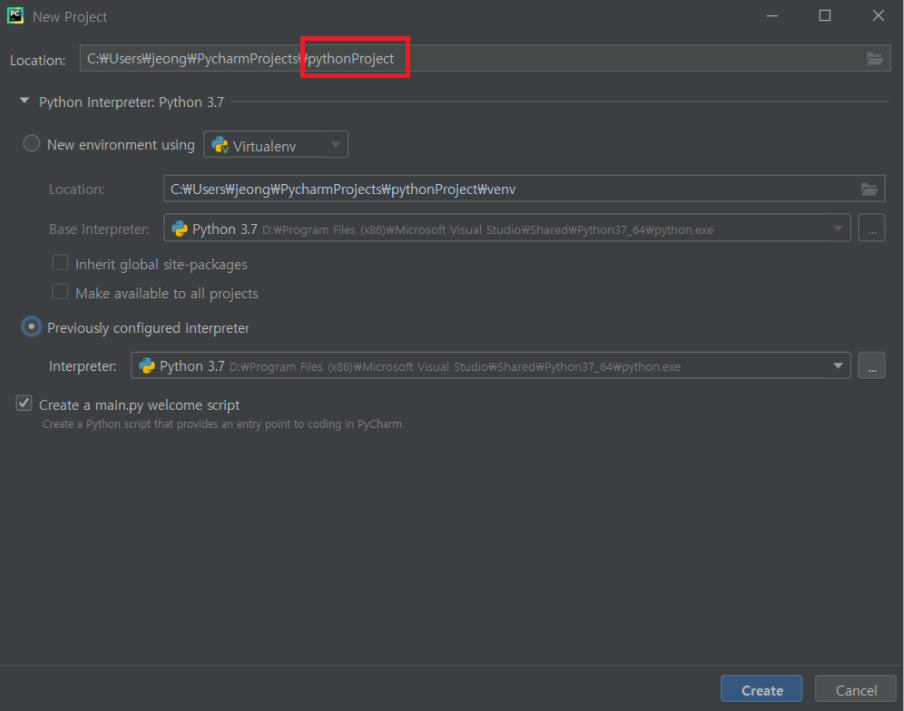The image size is (904, 711).
Task: Open base interpreter browse ellipsis button
Action: (x=871, y=228)
